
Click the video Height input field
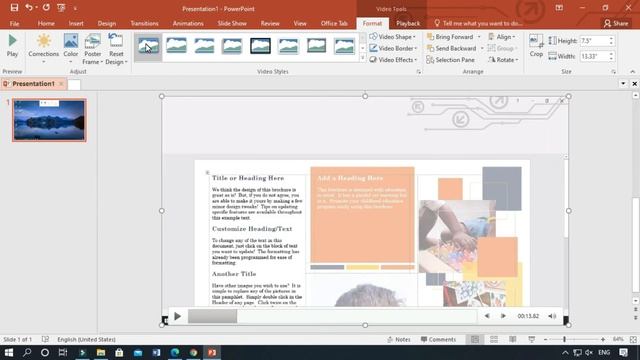click(594, 41)
